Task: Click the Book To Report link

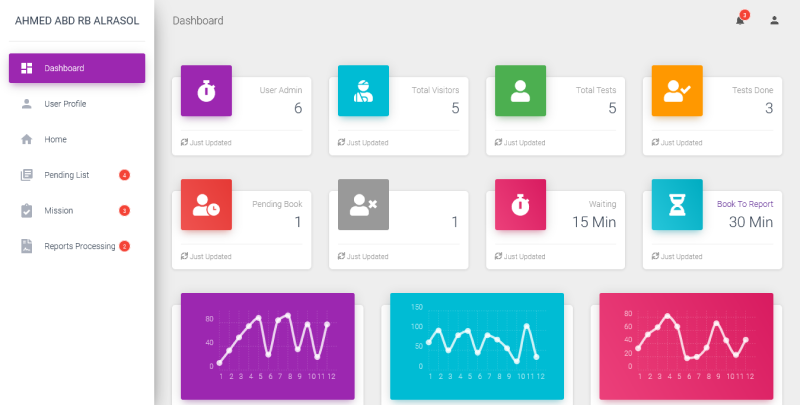Action: tap(744, 204)
